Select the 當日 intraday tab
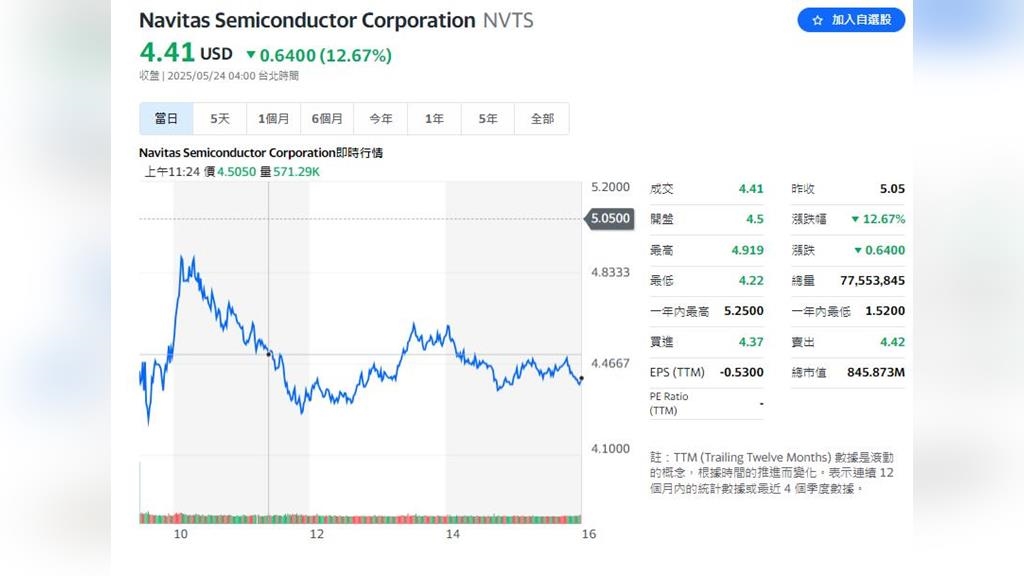Viewport: 1024px width, 576px height. click(x=166, y=119)
